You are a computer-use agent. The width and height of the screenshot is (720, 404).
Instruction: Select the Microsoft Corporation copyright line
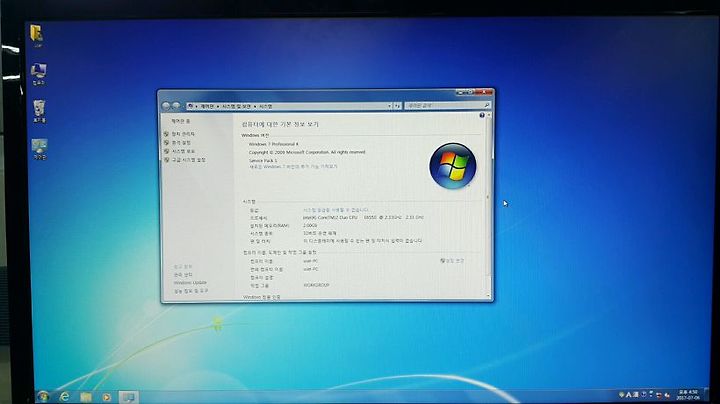tap(307, 152)
